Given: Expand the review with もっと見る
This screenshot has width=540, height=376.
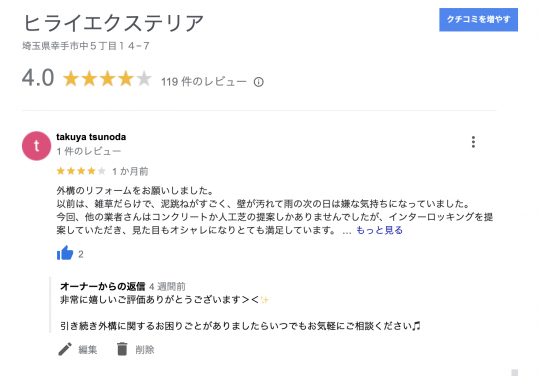Looking at the screenshot, I should (379, 230).
